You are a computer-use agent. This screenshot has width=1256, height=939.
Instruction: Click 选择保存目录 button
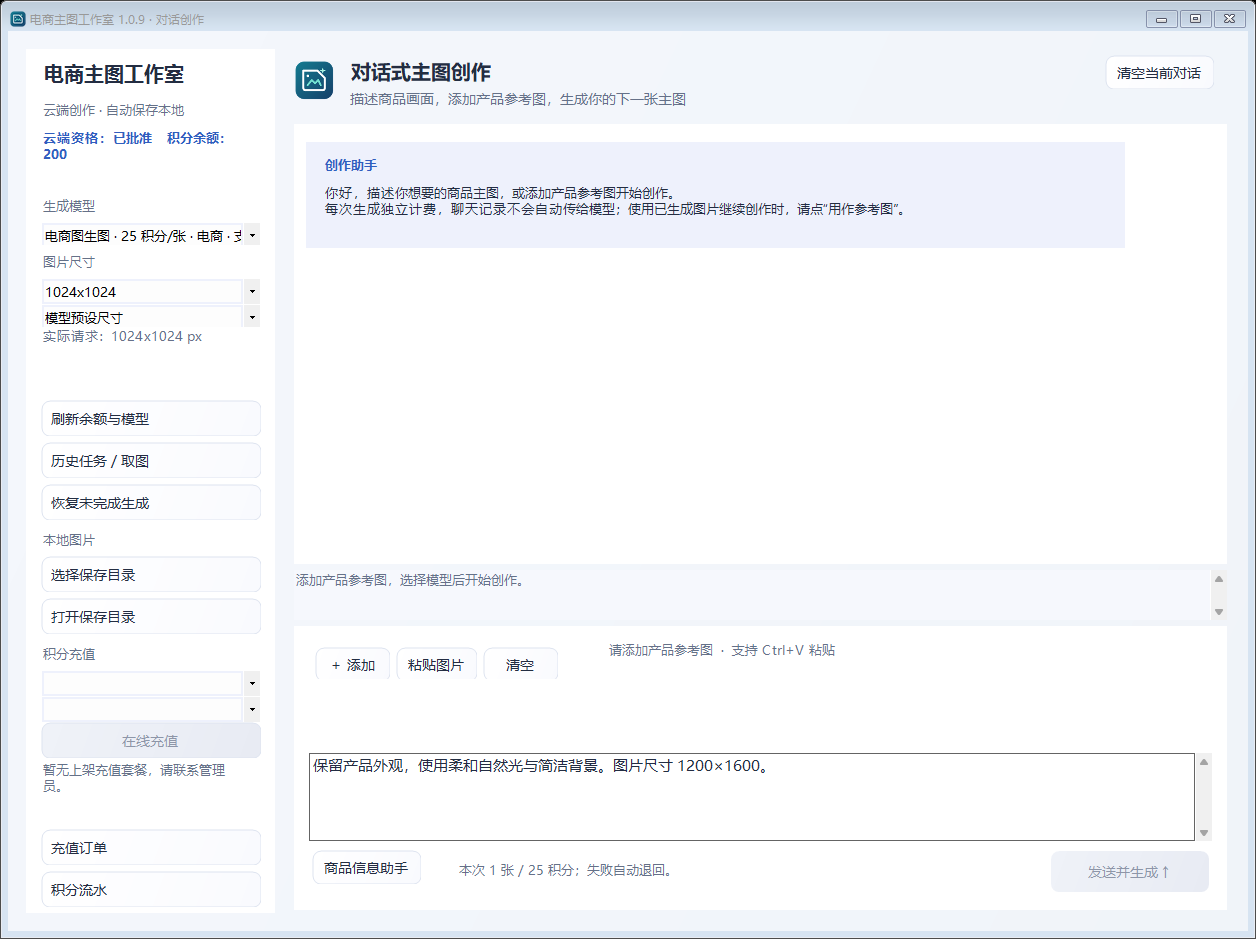click(151, 575)
